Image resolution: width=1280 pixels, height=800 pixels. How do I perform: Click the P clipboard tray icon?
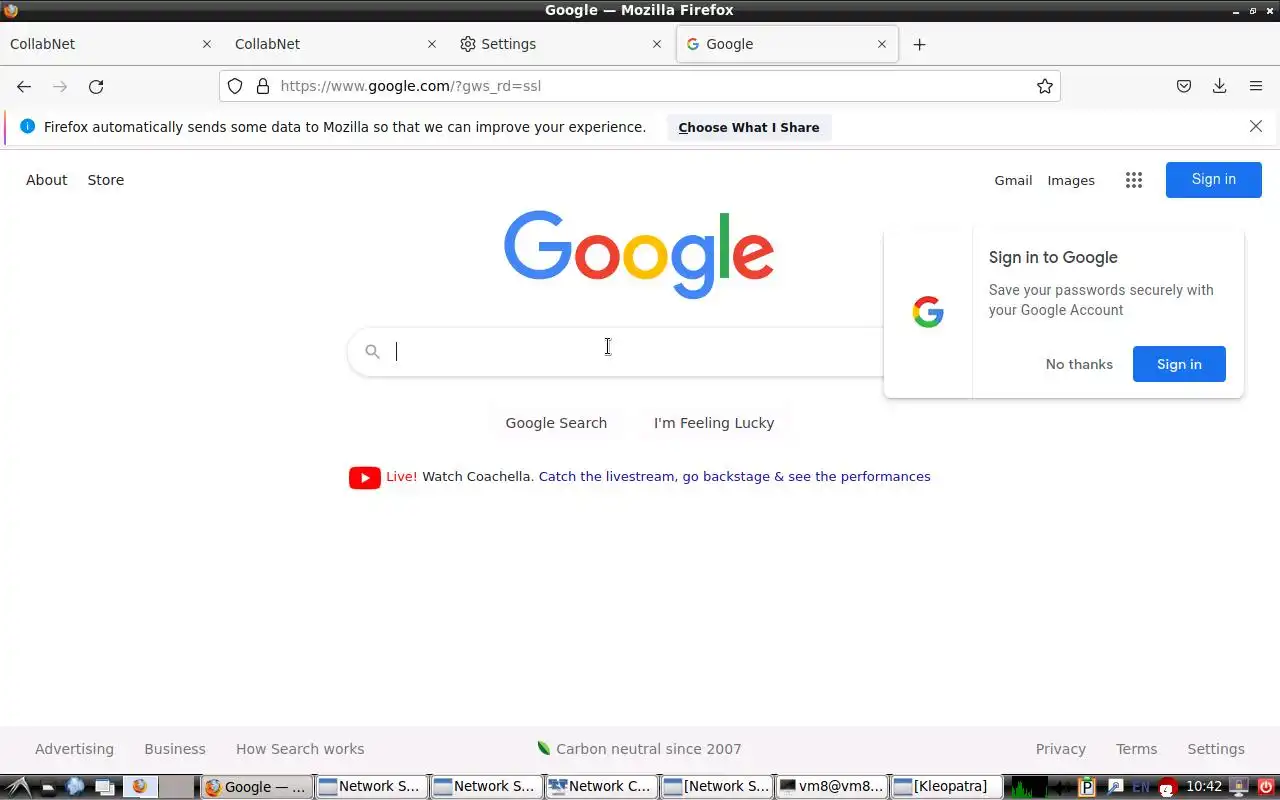click(1087, 786)
